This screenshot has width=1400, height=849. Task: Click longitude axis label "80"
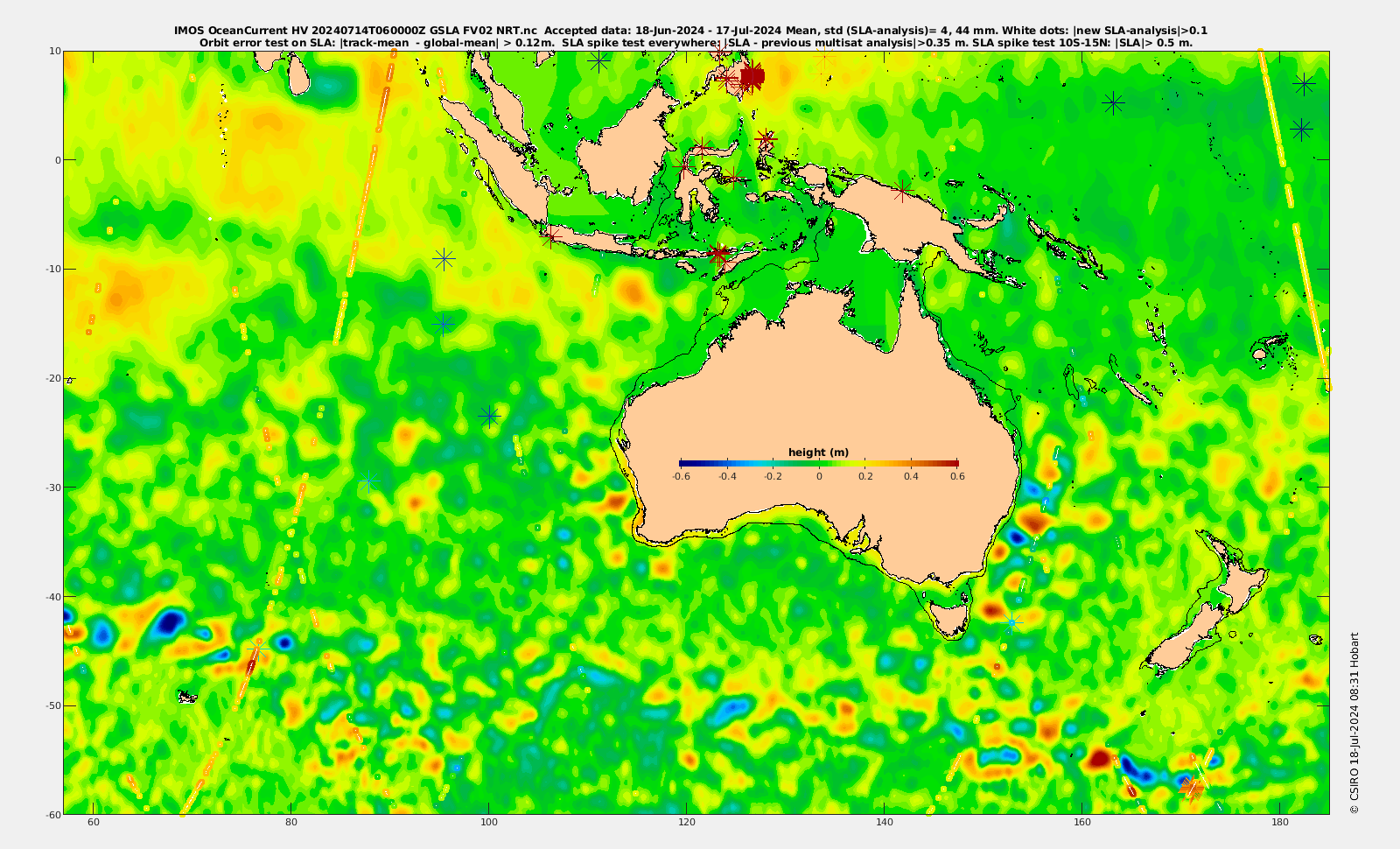click(291, 823)
